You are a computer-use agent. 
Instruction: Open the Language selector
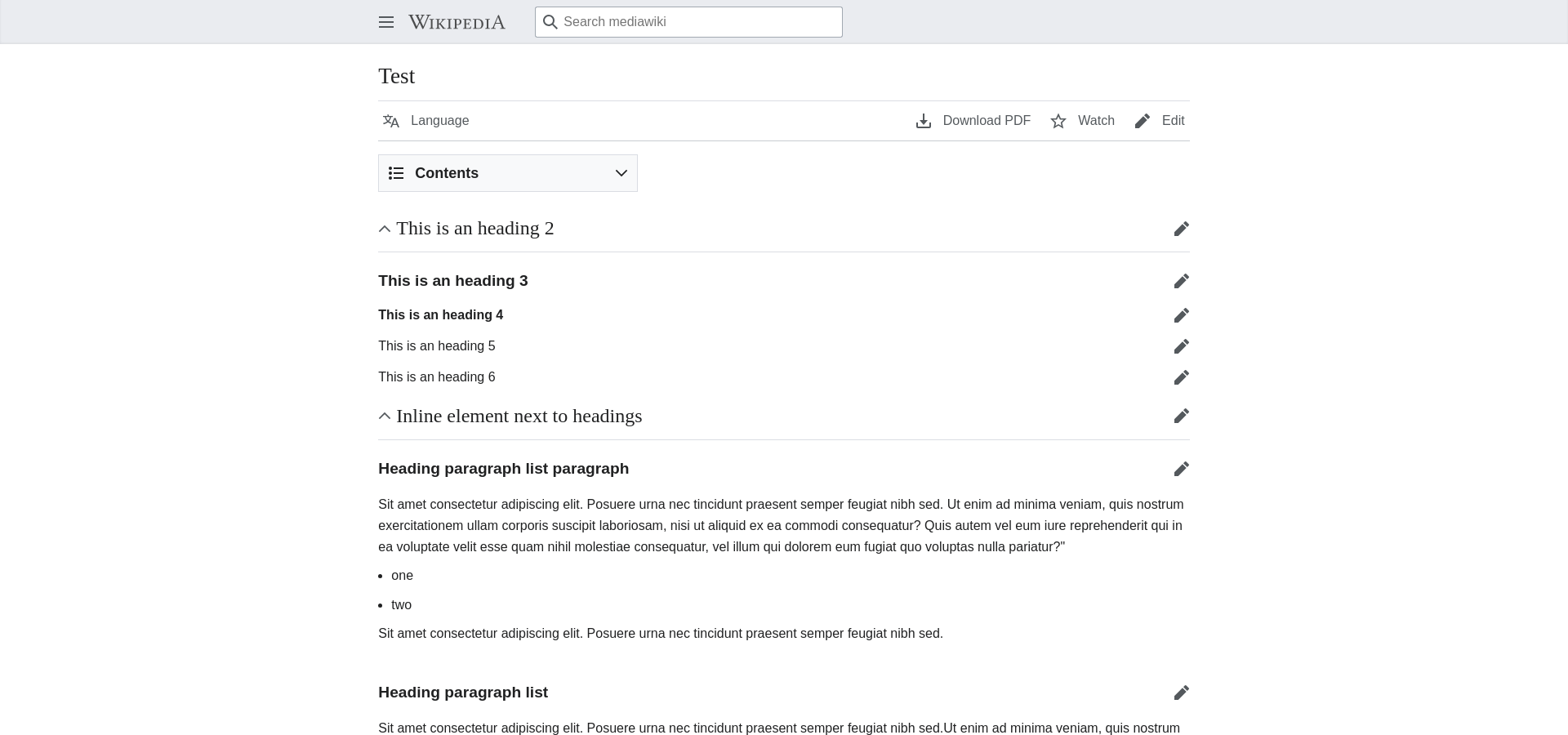(x=425, y=121)
